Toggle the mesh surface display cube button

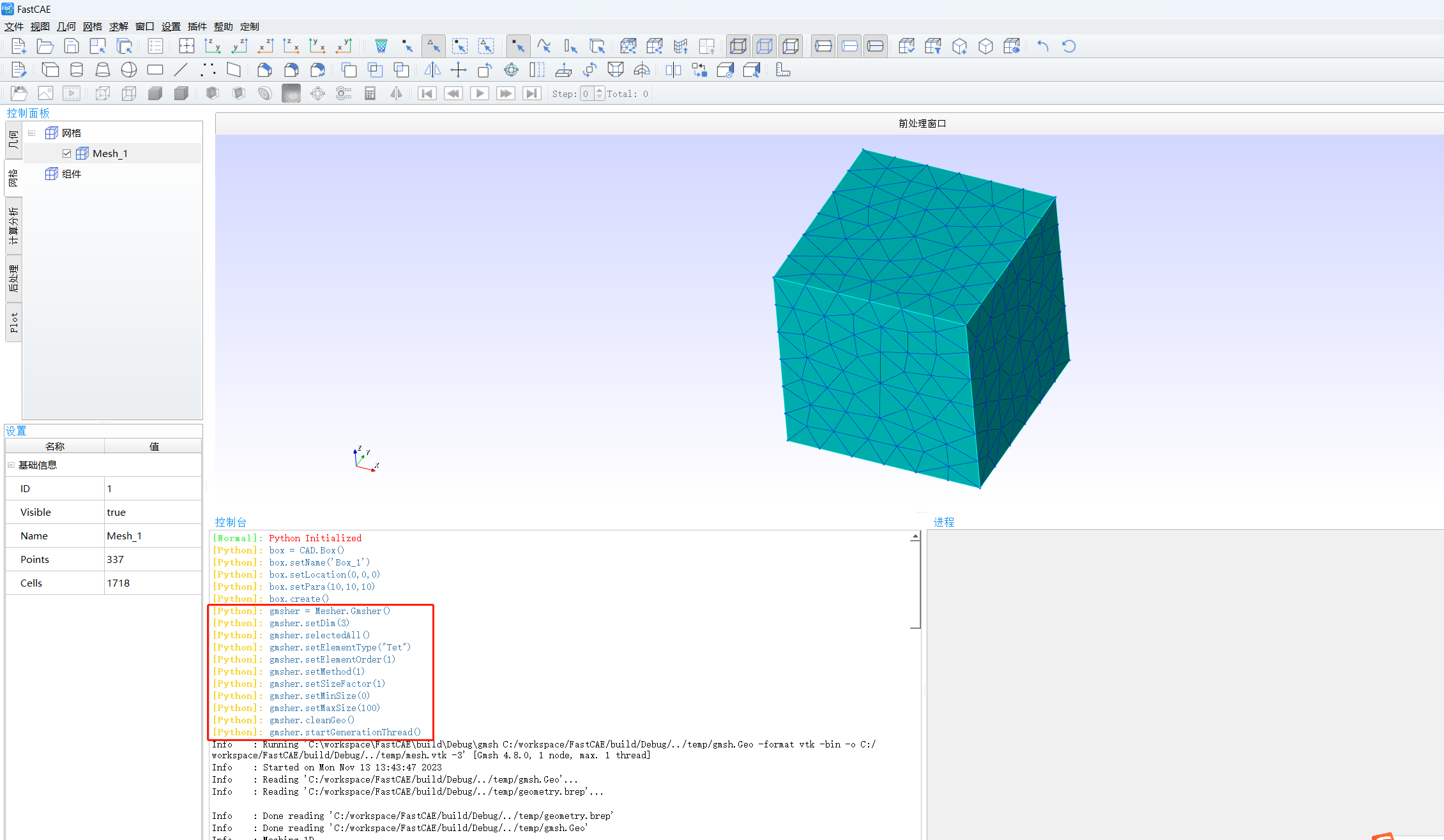point(791,46)
